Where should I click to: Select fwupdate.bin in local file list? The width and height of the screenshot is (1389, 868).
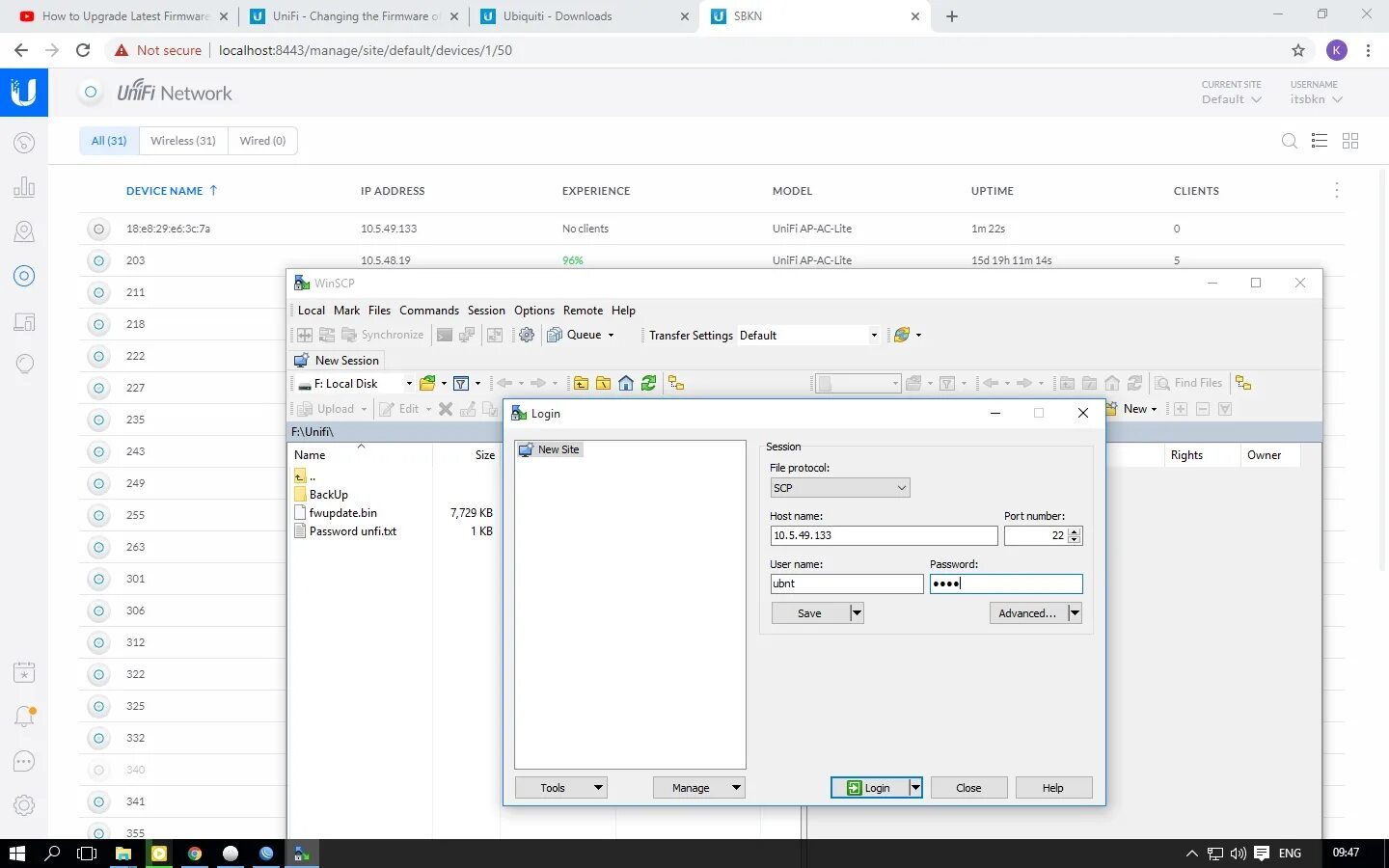point(343,513)
